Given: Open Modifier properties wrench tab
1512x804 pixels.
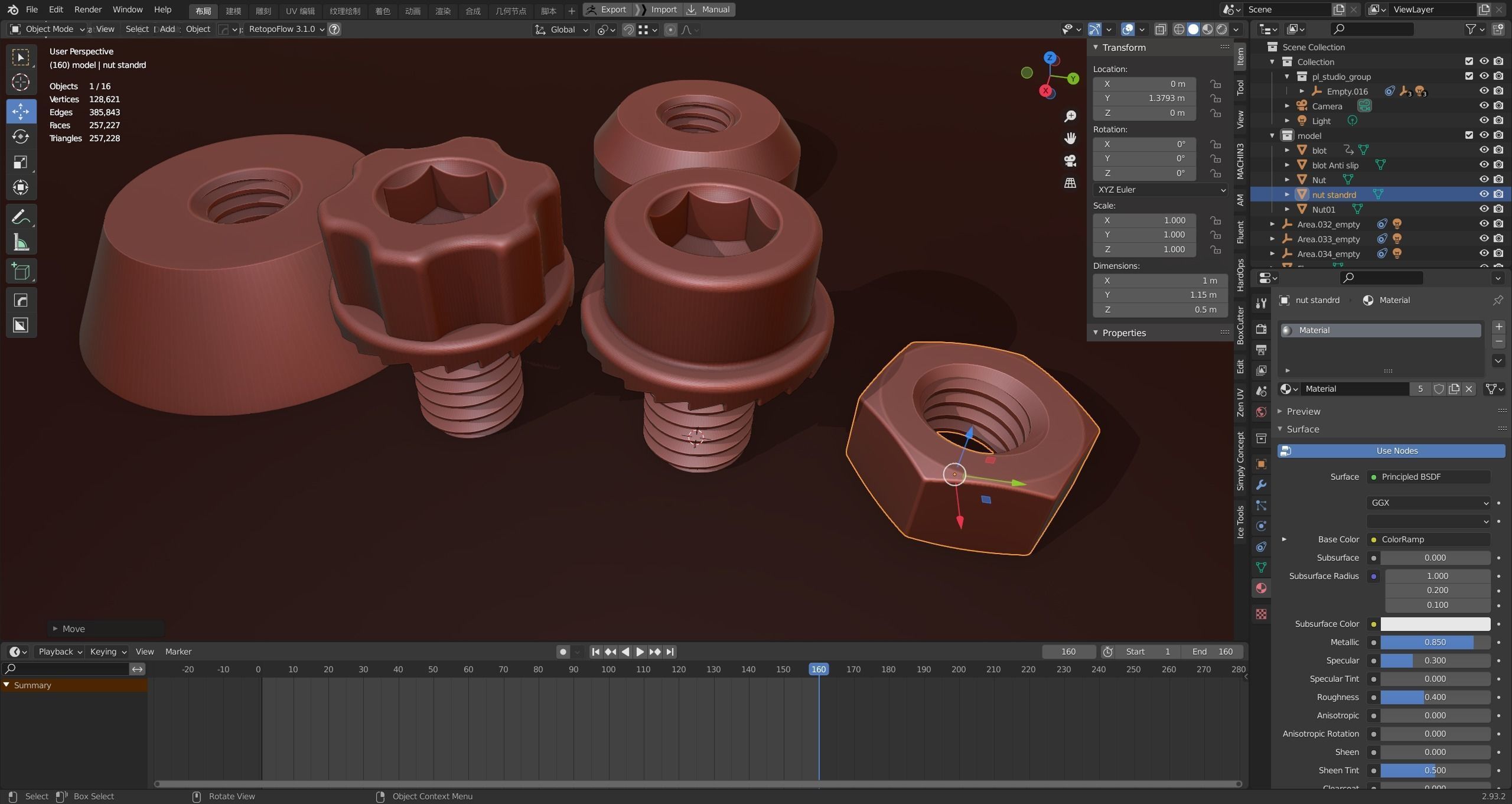Looking at the screenshot, I should 1261,485.
